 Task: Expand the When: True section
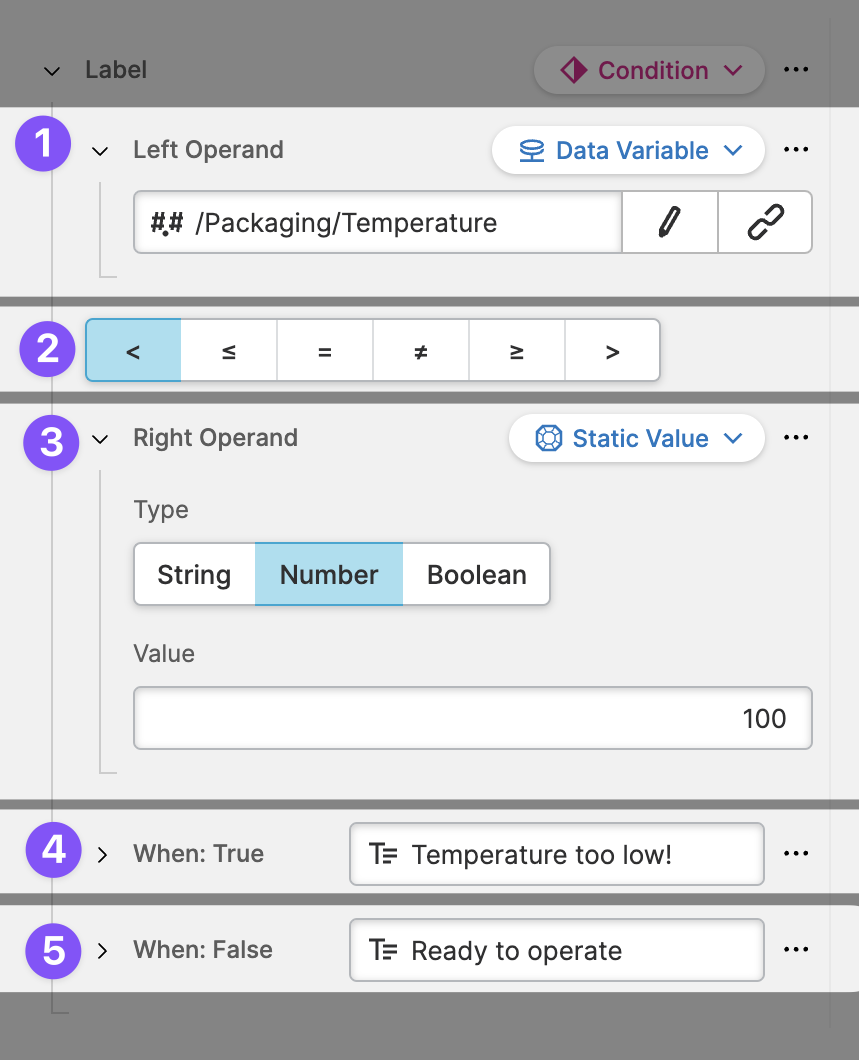(102, 855)
